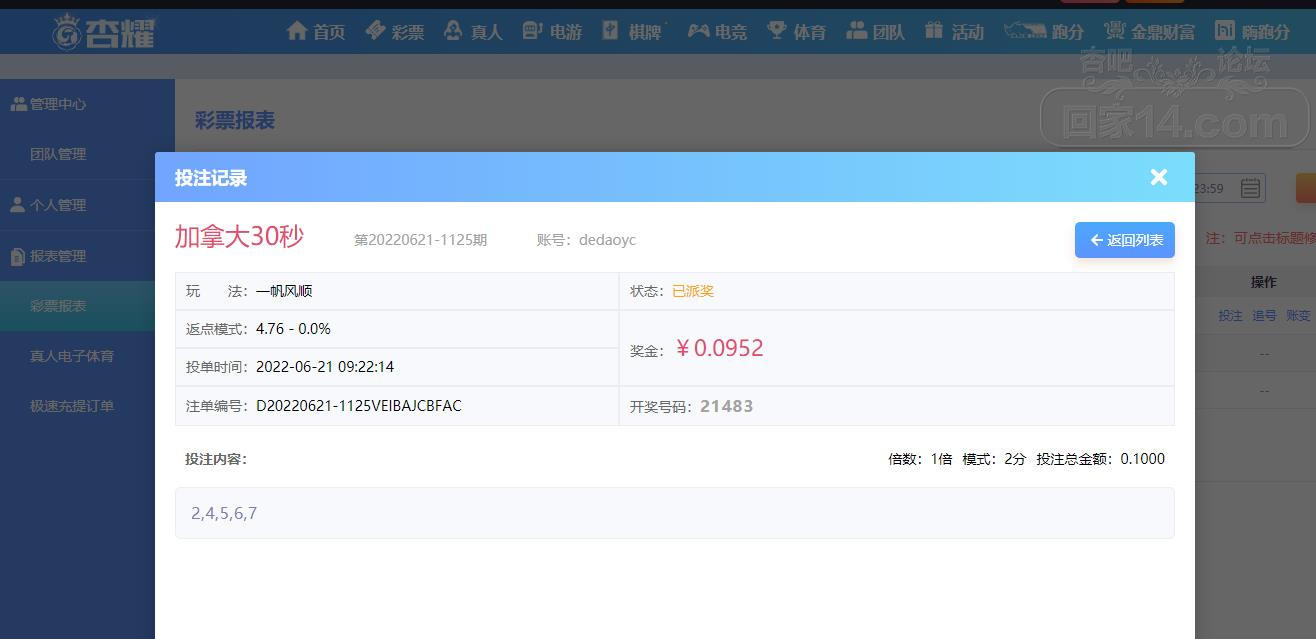Open 真人电子体育 report in sidebar
Screen dimensions: 1316x639
point(72,356)
